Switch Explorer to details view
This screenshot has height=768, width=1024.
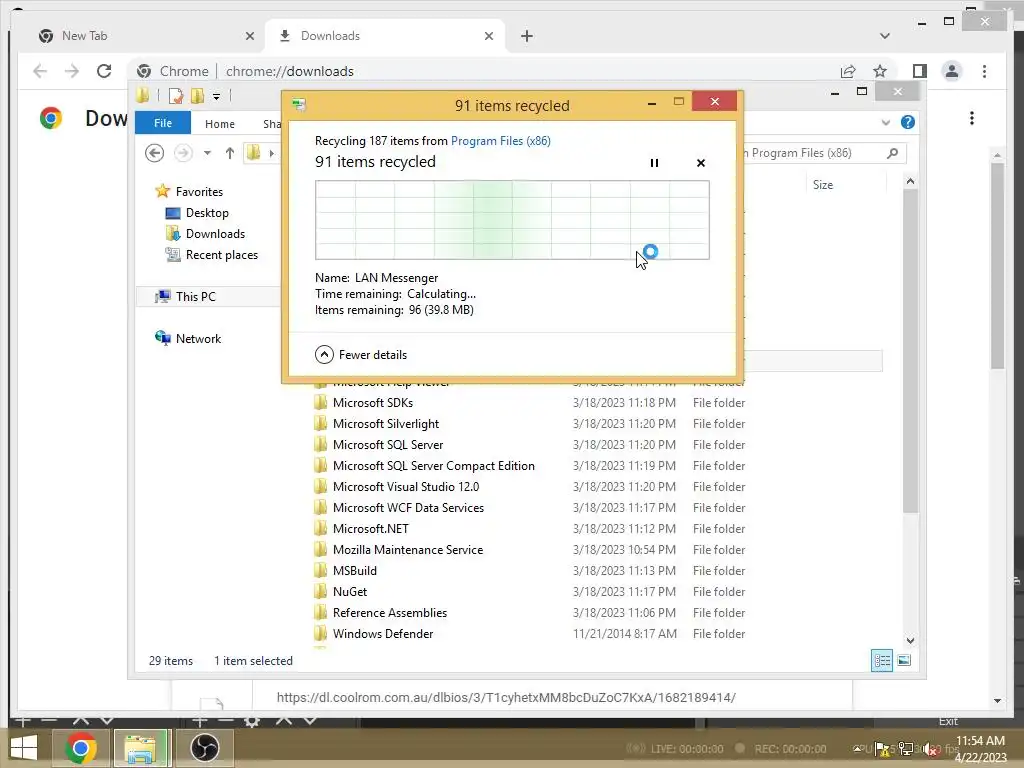click(882, 660)
